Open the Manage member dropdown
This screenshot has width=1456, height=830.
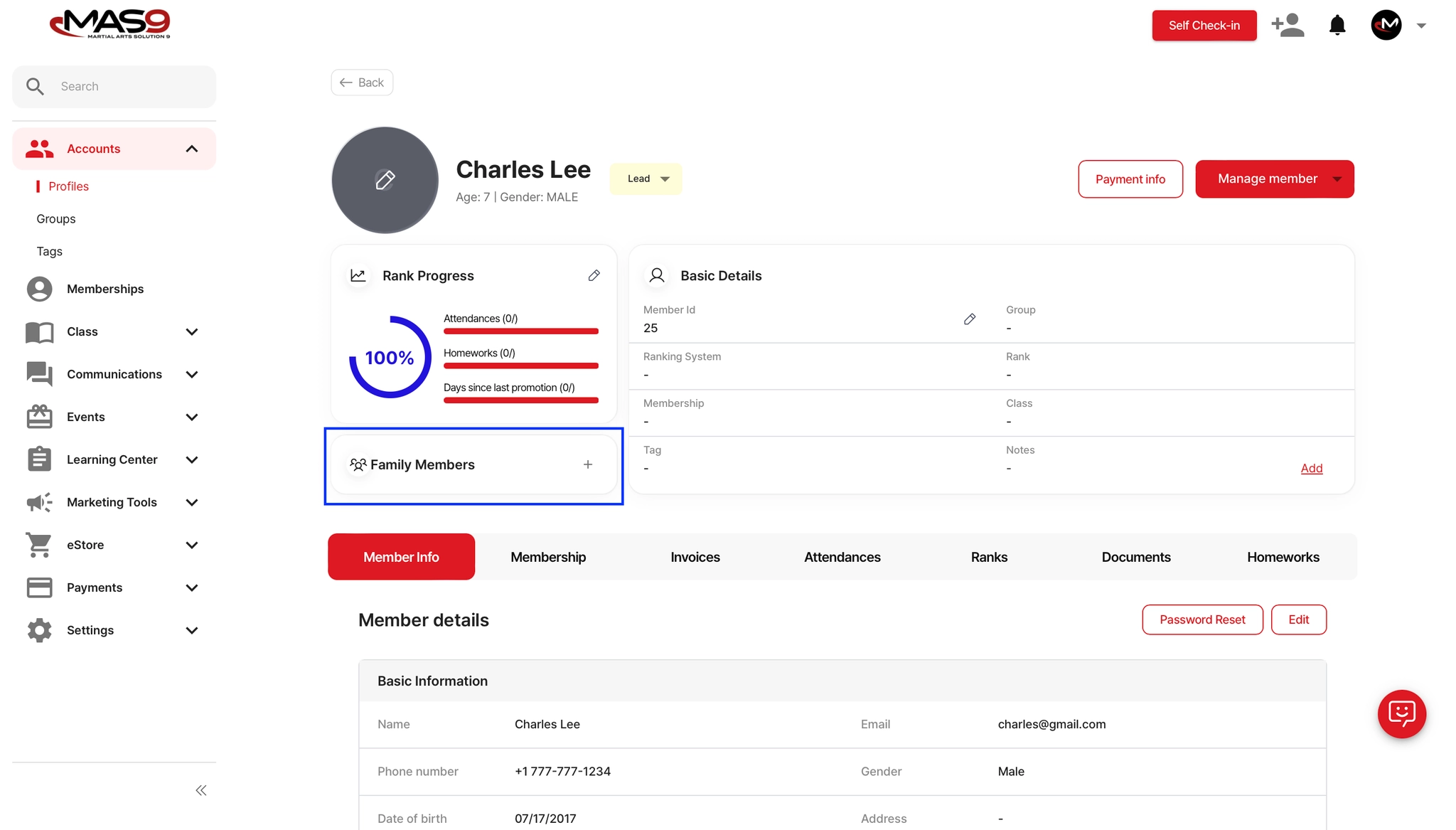(x=1274, y=179)
